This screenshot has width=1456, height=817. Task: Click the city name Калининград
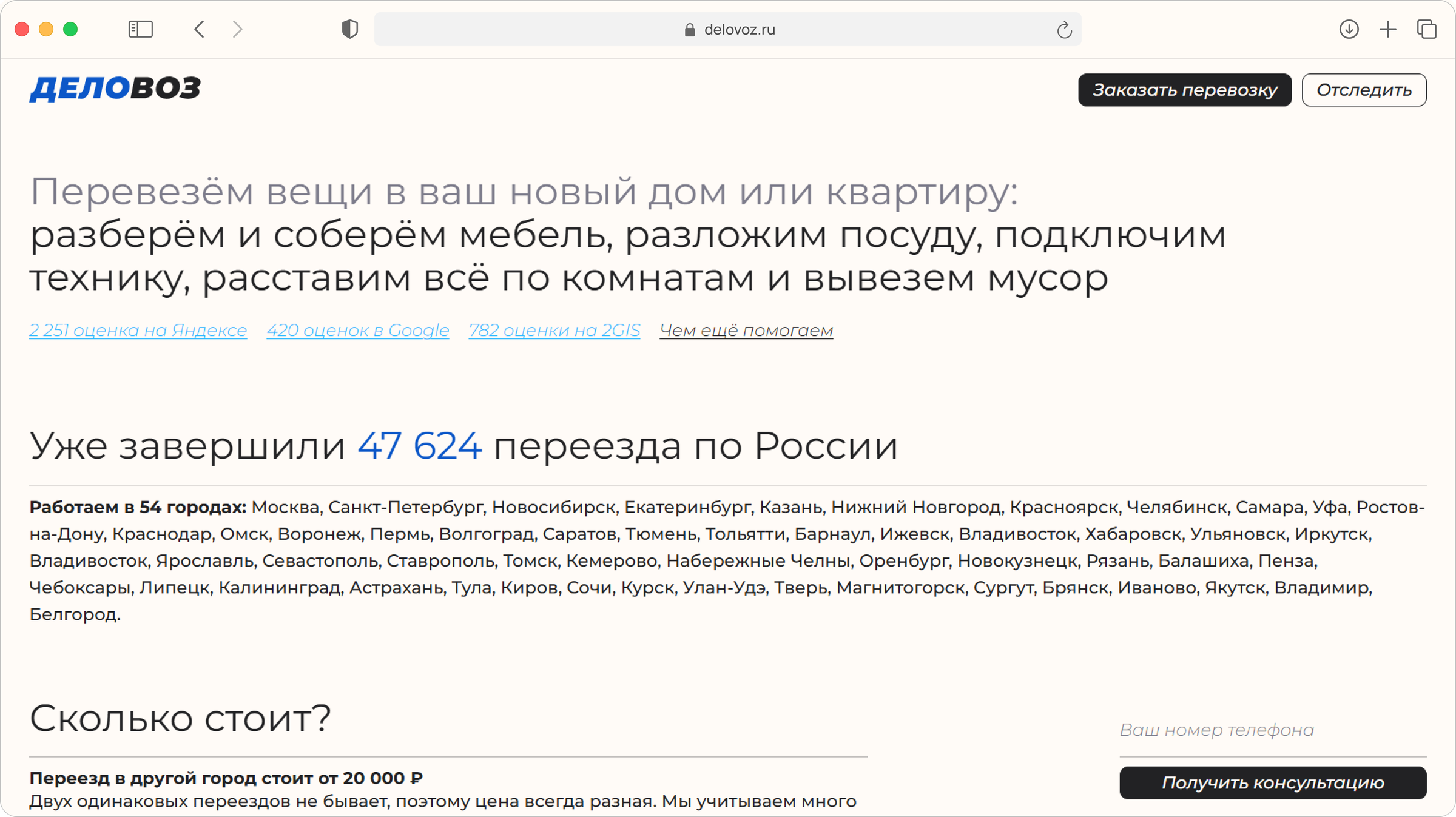[279, 587]
